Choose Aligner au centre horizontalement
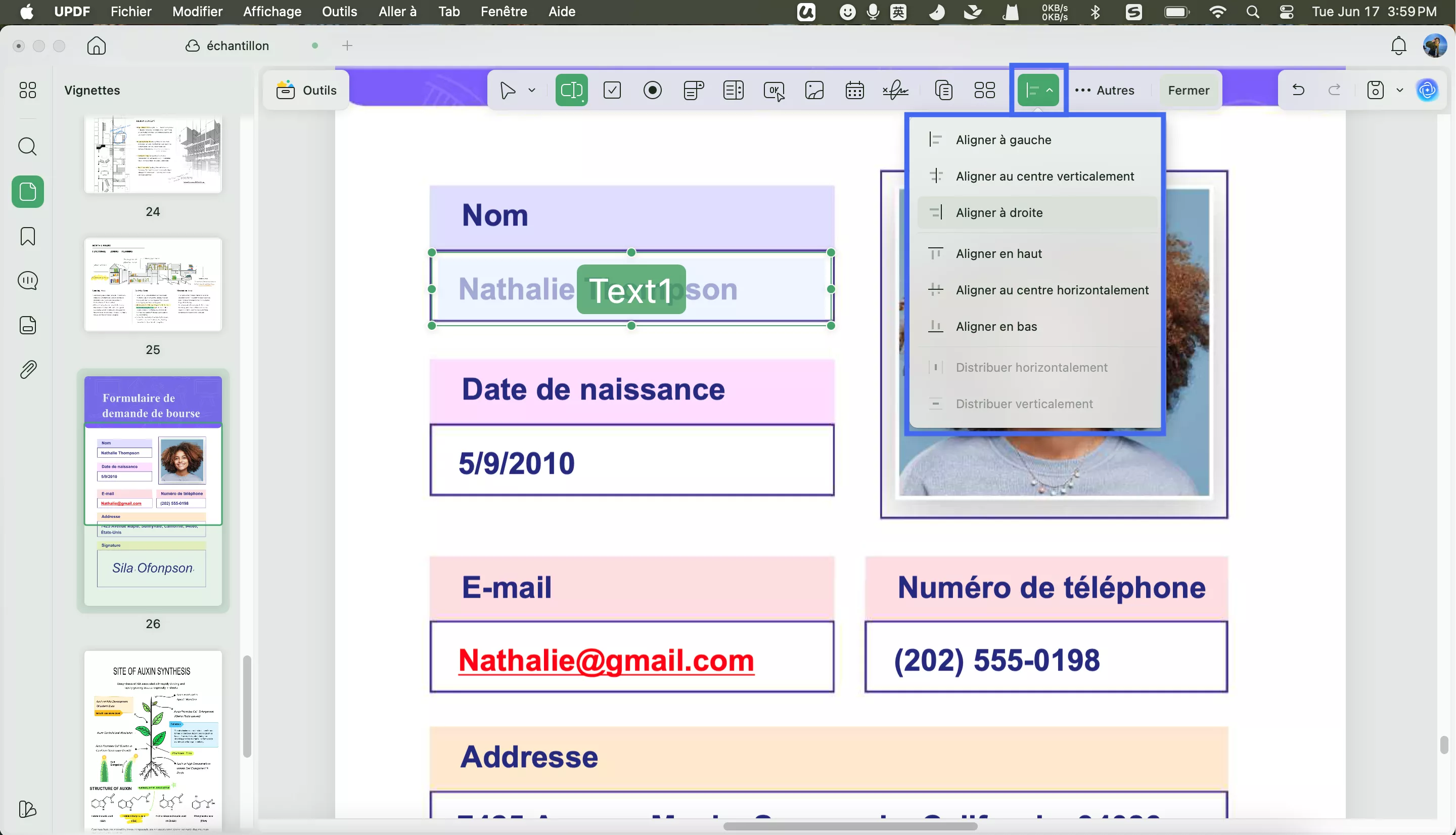 point(1037,290)
